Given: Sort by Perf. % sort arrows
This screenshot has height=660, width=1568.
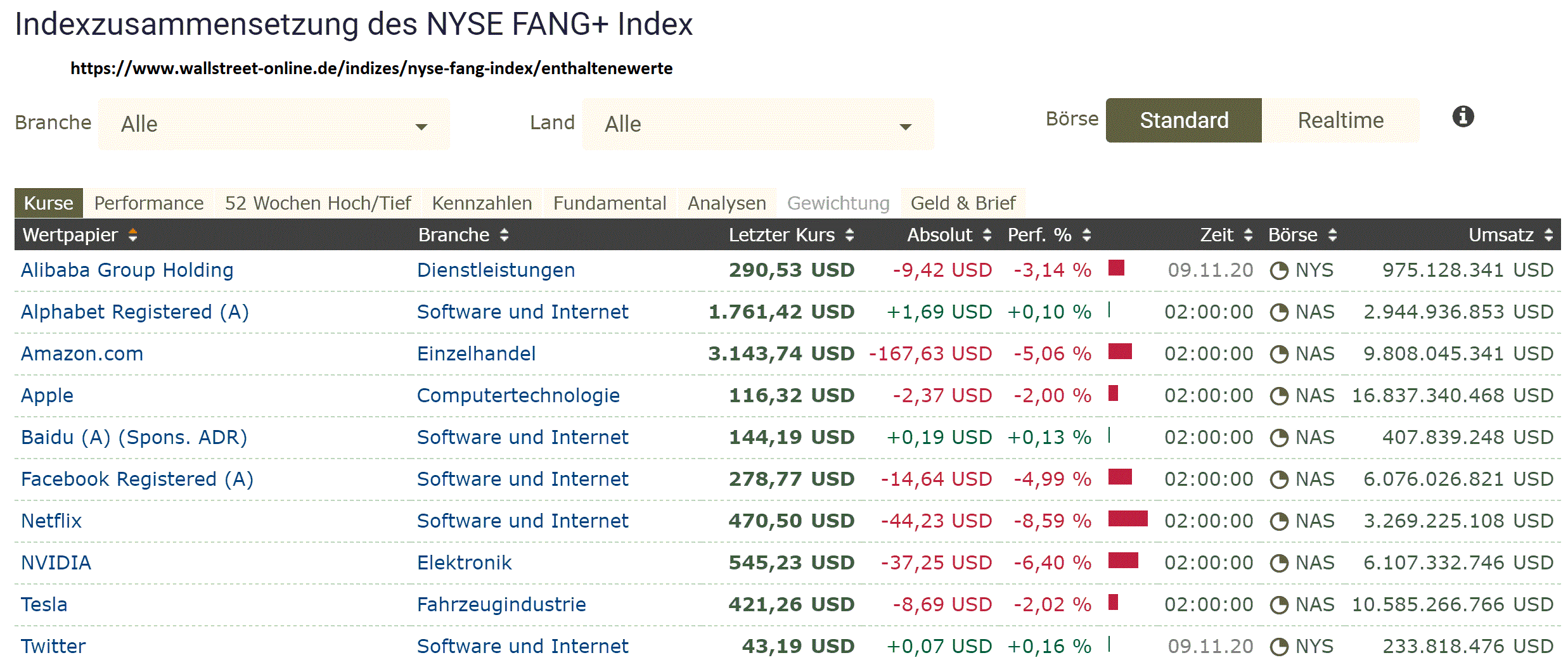Looking at the screenshot, I should pos(1086,236).
